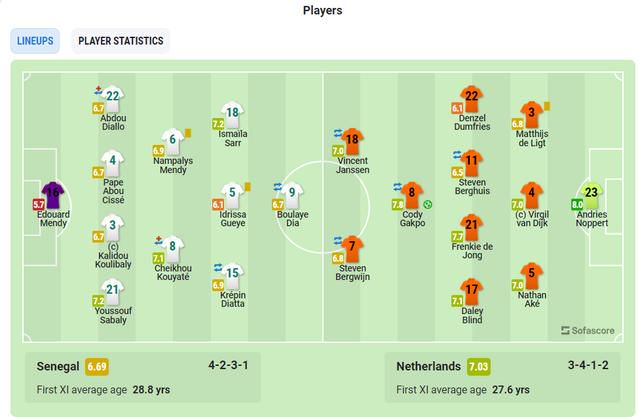Select the Lineups tab
Image resolution: width=640 pixels, height=417 pixels.
(35, 41)
